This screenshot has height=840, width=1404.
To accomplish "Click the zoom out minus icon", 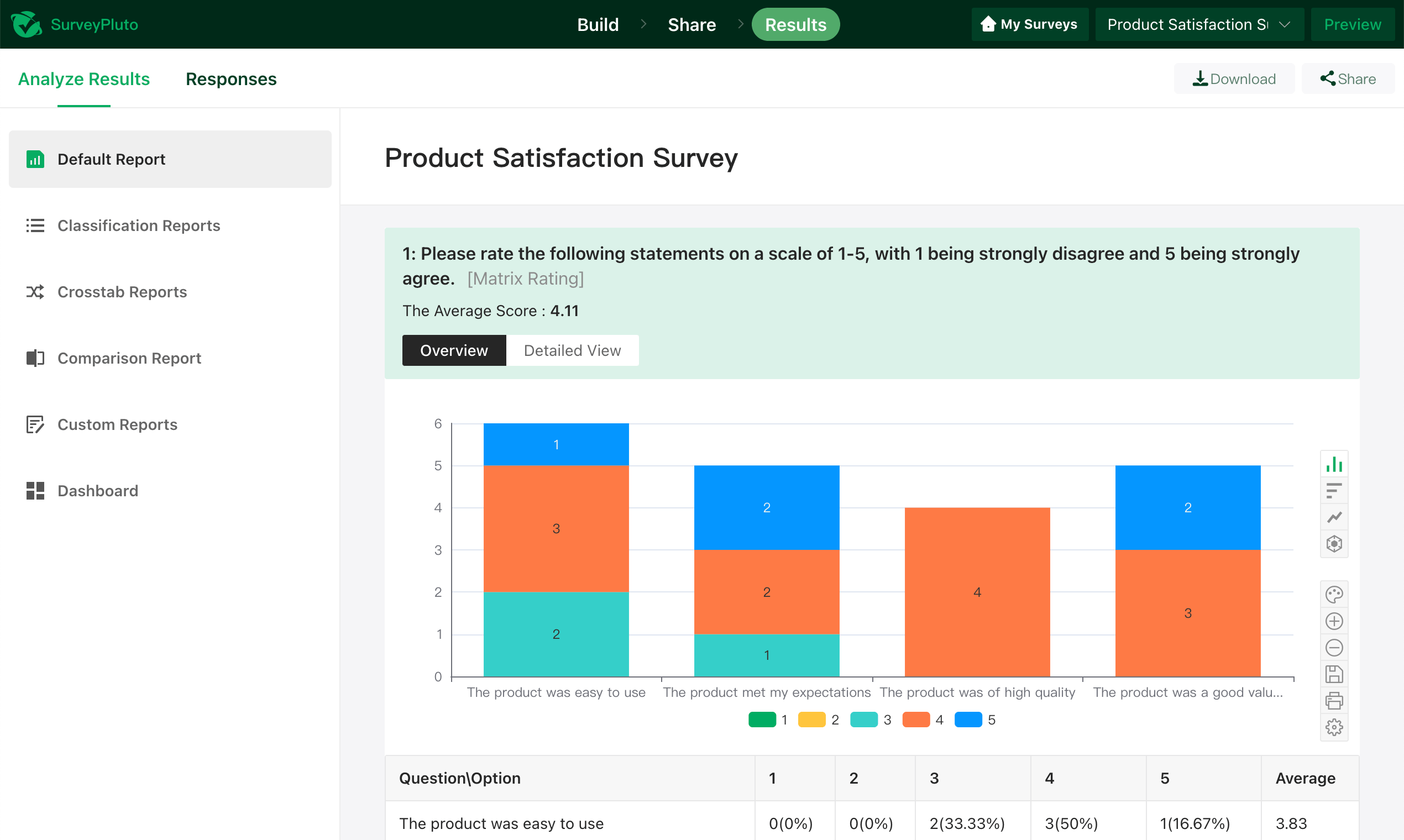I will point(1334,648).
